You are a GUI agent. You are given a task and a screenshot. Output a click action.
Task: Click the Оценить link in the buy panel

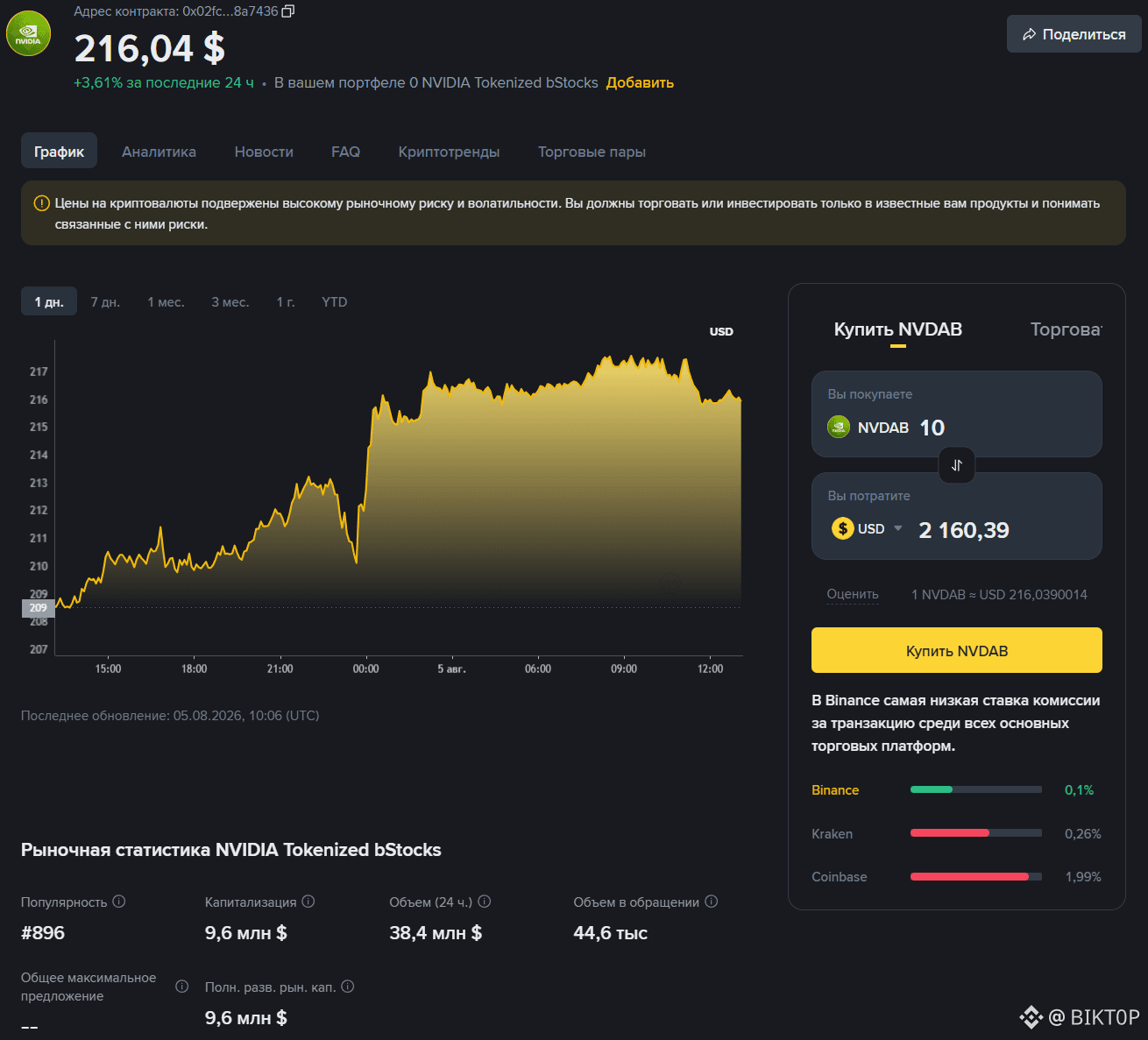853,594
